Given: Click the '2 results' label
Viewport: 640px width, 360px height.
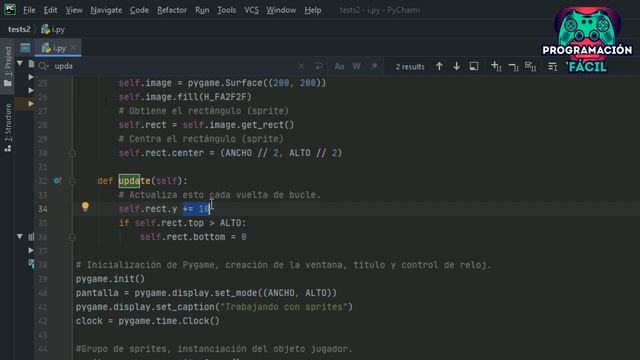Looking at the screenshot, I should [409, 67].
